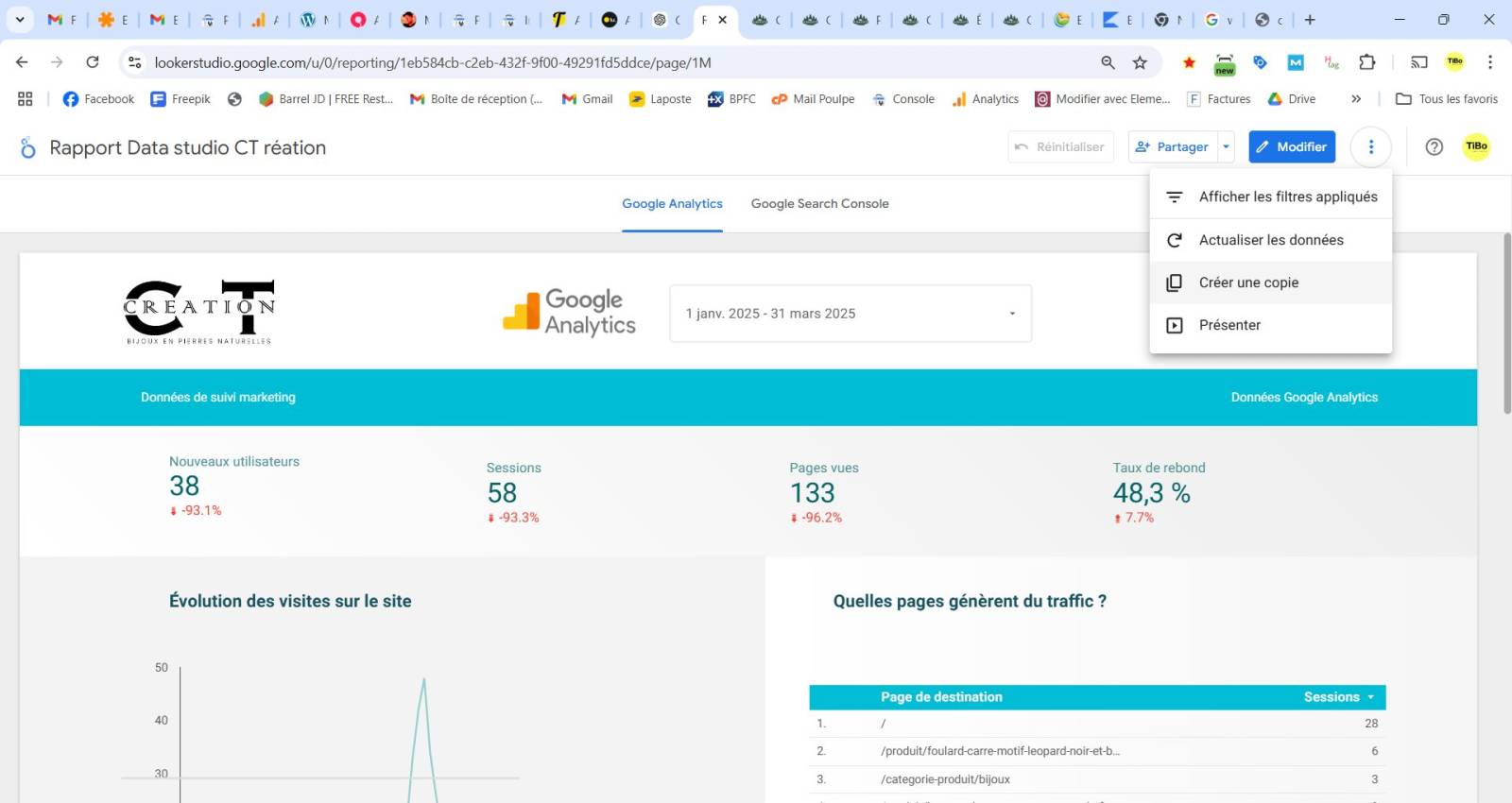Open the help question mark icon
Viewport: 1512px width, 803px height.
(1434, 146)
